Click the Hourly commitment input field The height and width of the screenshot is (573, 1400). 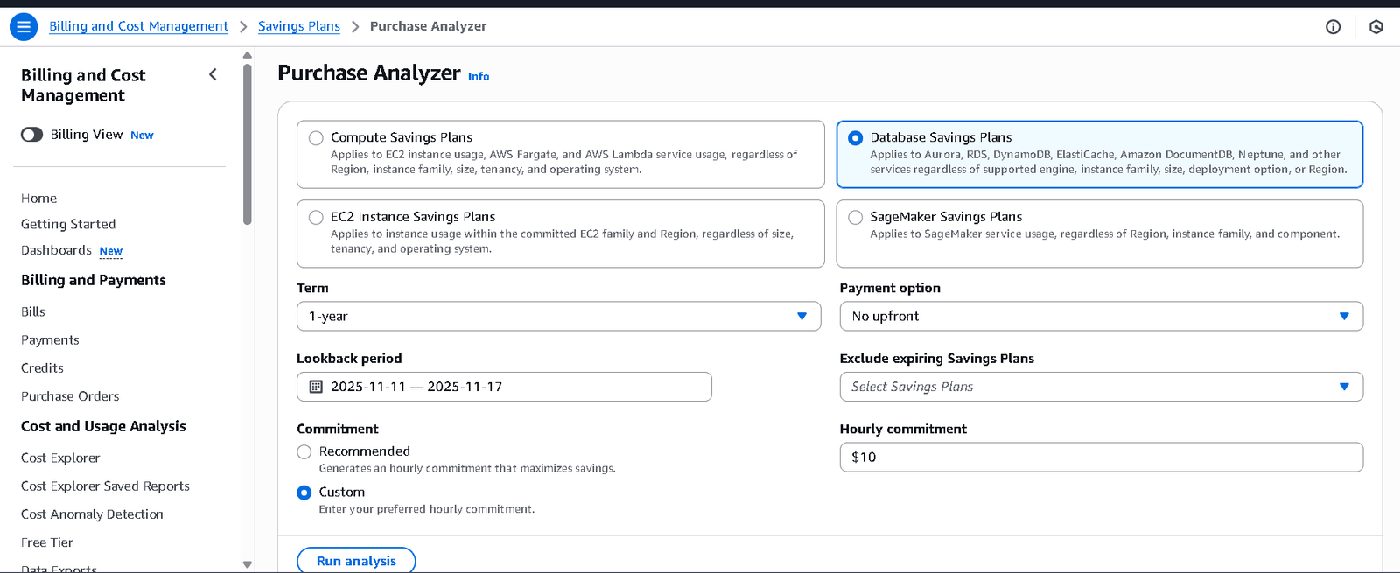(x=1101, y=457)
